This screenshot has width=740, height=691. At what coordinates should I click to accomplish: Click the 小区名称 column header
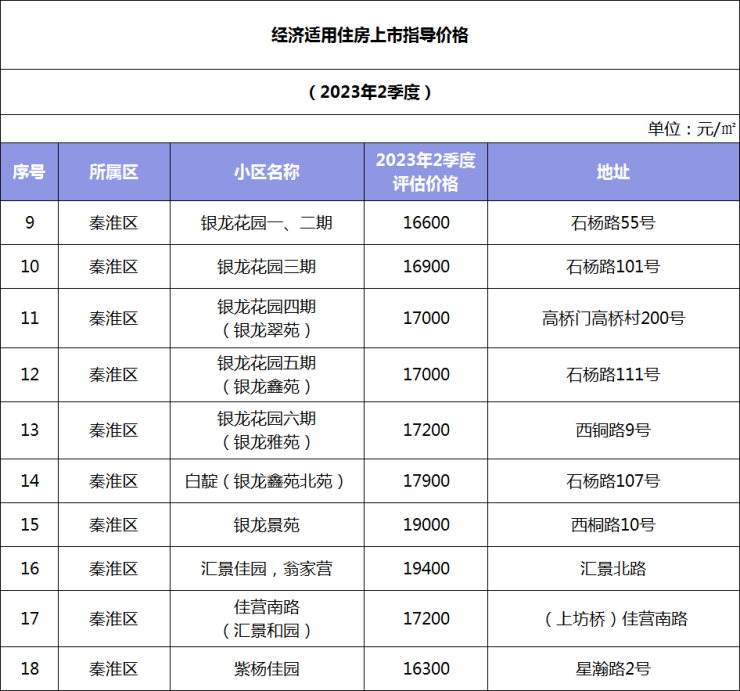coord(266,172)
